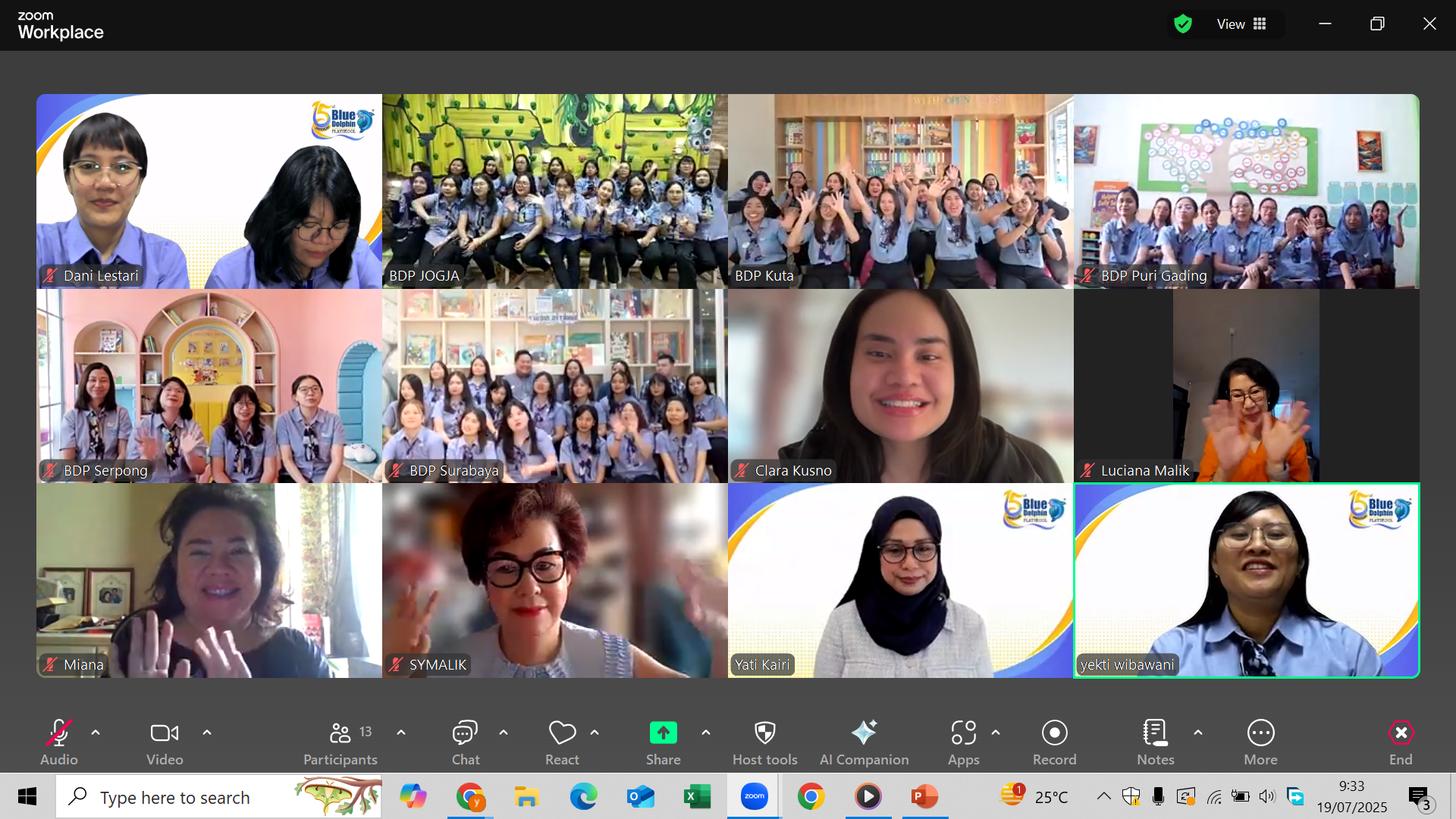Click the red End meeting button
The image size is (1456, 819).
(1401, 733)
